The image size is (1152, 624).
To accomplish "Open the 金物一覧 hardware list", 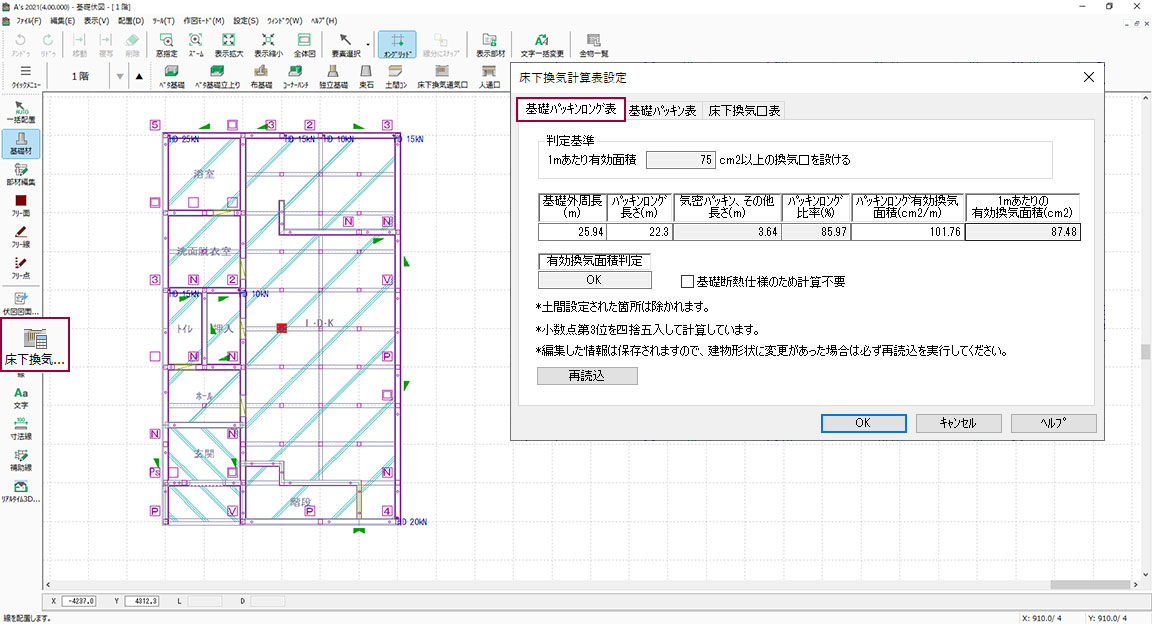I will pyautogui.click(x=594, y=44).
